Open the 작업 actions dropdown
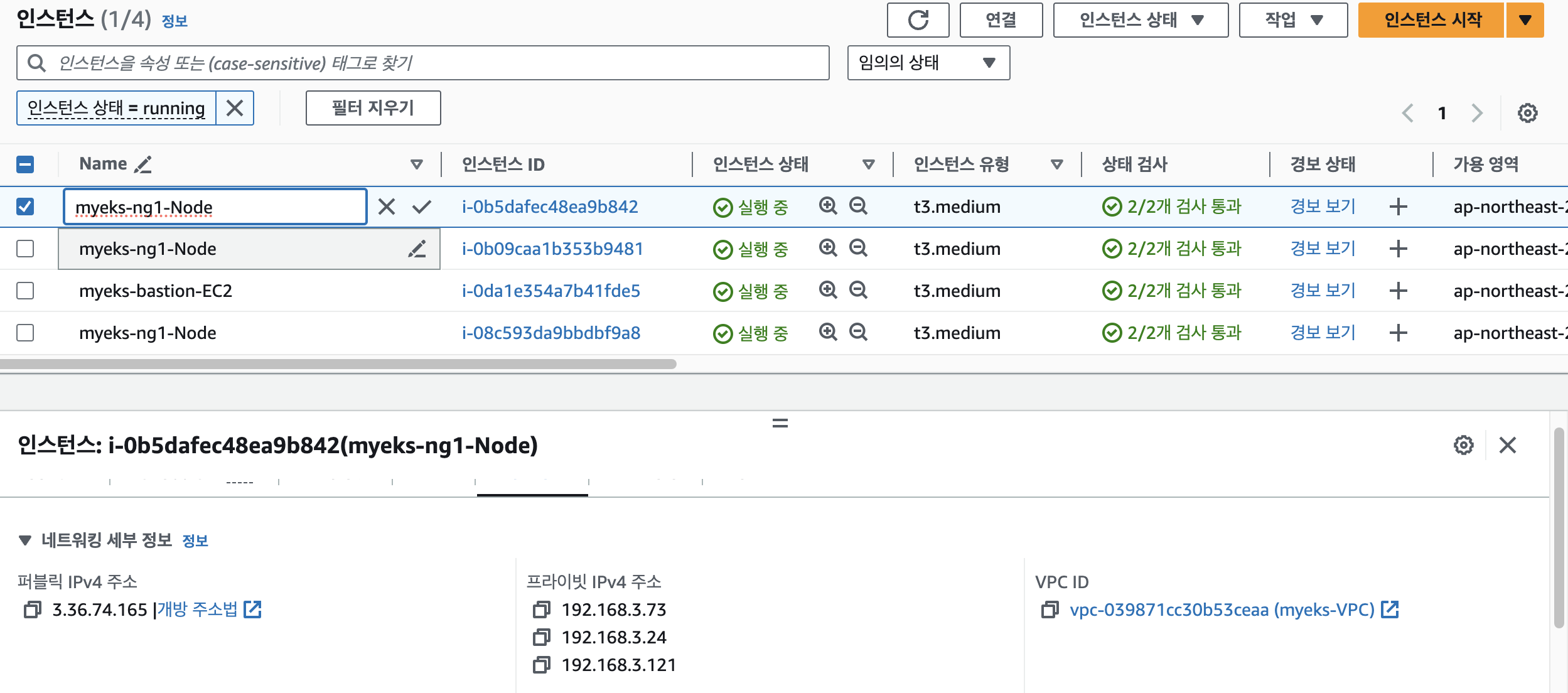This screenshot has height=693, width=1568. 1292,20
